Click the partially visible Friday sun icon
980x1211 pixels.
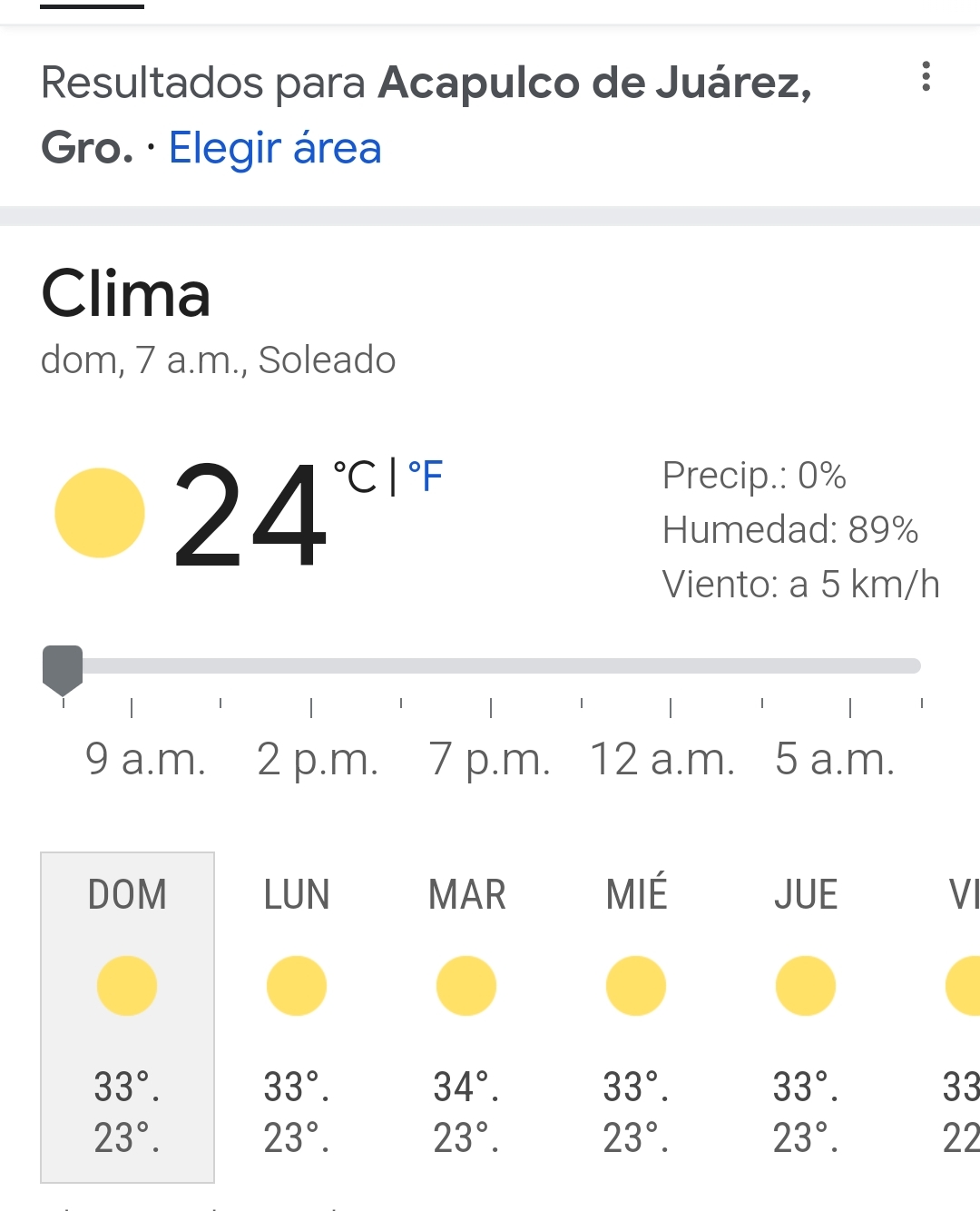964,986
